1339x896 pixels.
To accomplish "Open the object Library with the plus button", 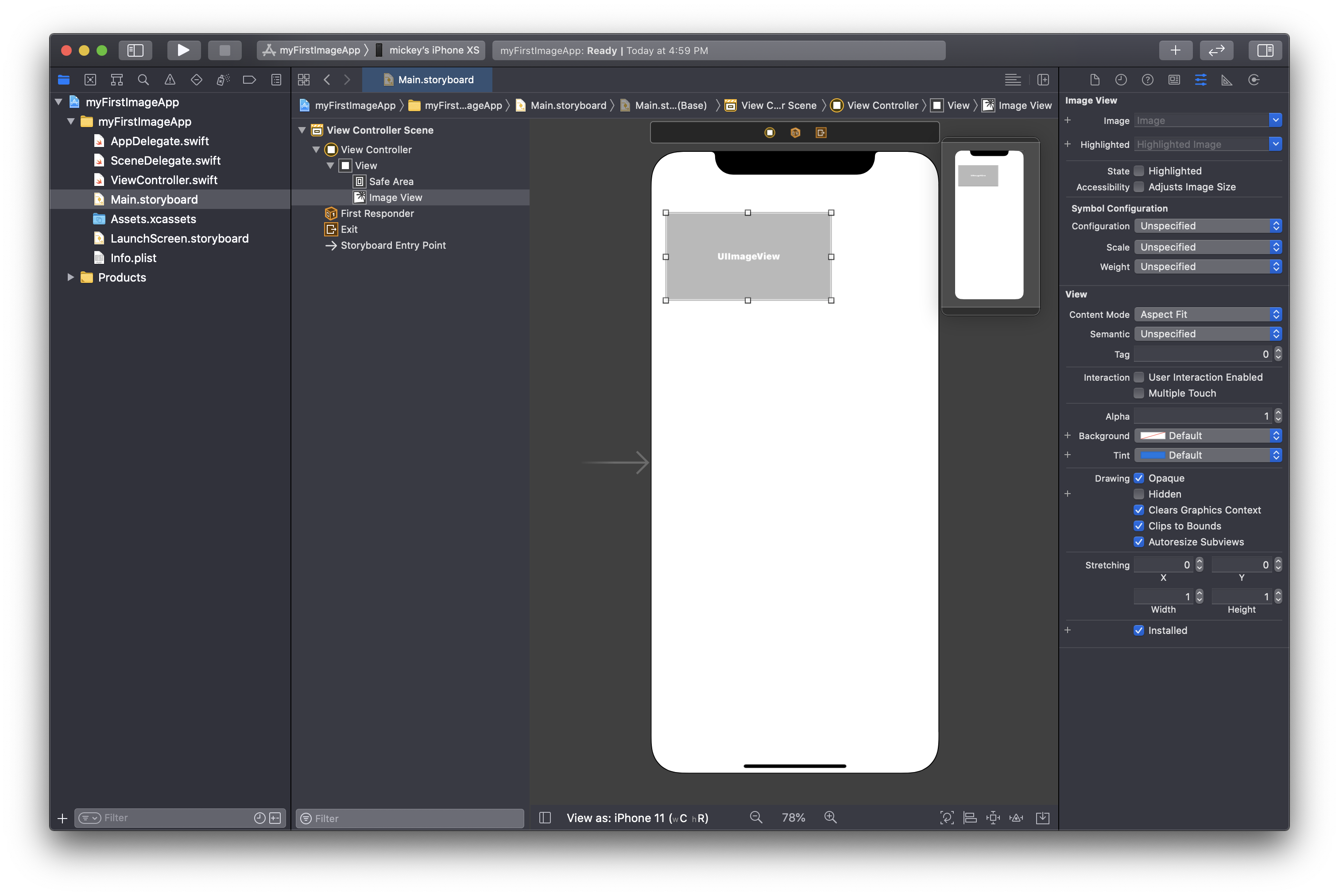I will tap(1175, 50).
